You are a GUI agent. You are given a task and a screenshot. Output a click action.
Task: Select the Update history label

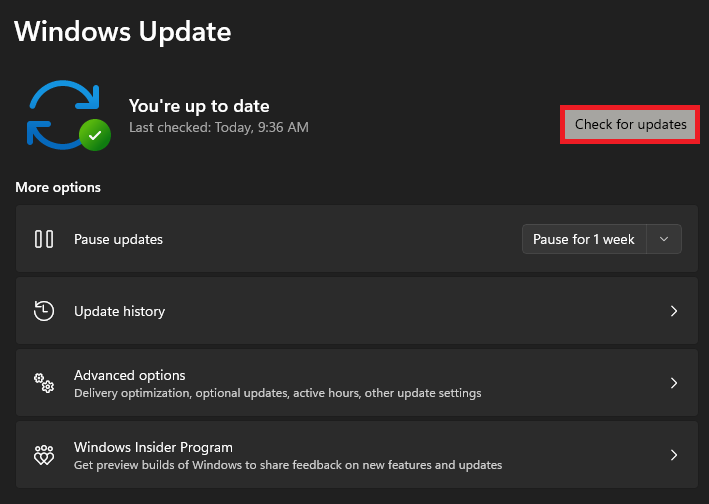pyautogui.click(x=119, y=311)
